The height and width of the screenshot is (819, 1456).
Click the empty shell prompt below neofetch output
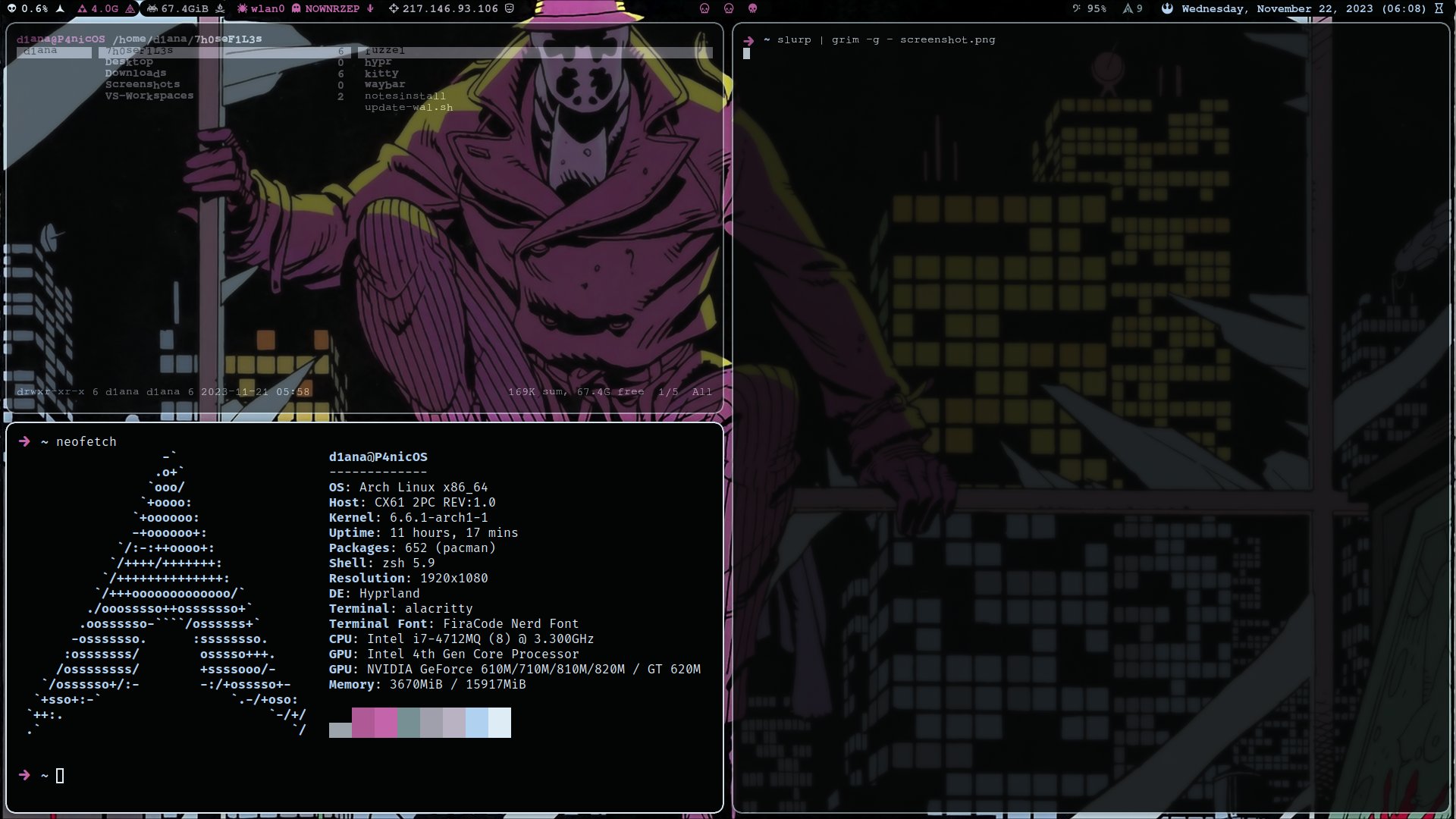tap(61, 776)
